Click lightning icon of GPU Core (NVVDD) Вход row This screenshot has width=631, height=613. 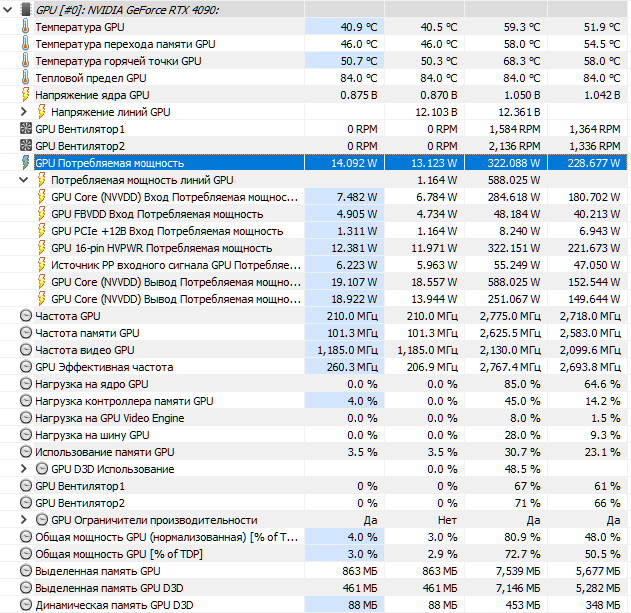pos(41,197)
